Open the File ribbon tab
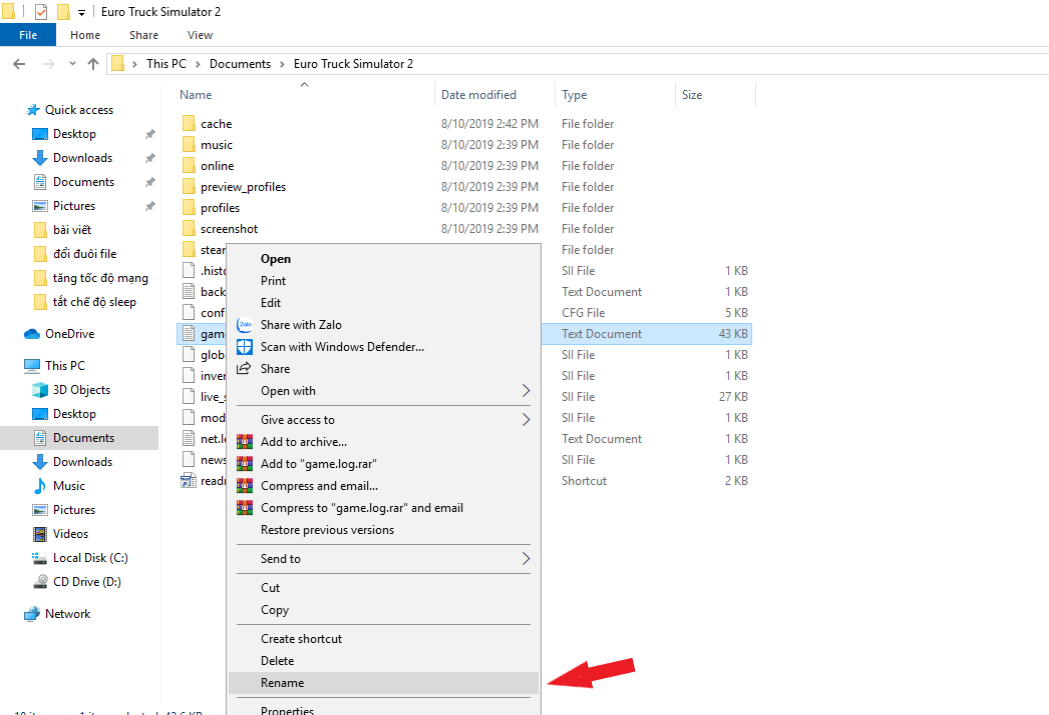The image size is (1049, 715). 28,35
